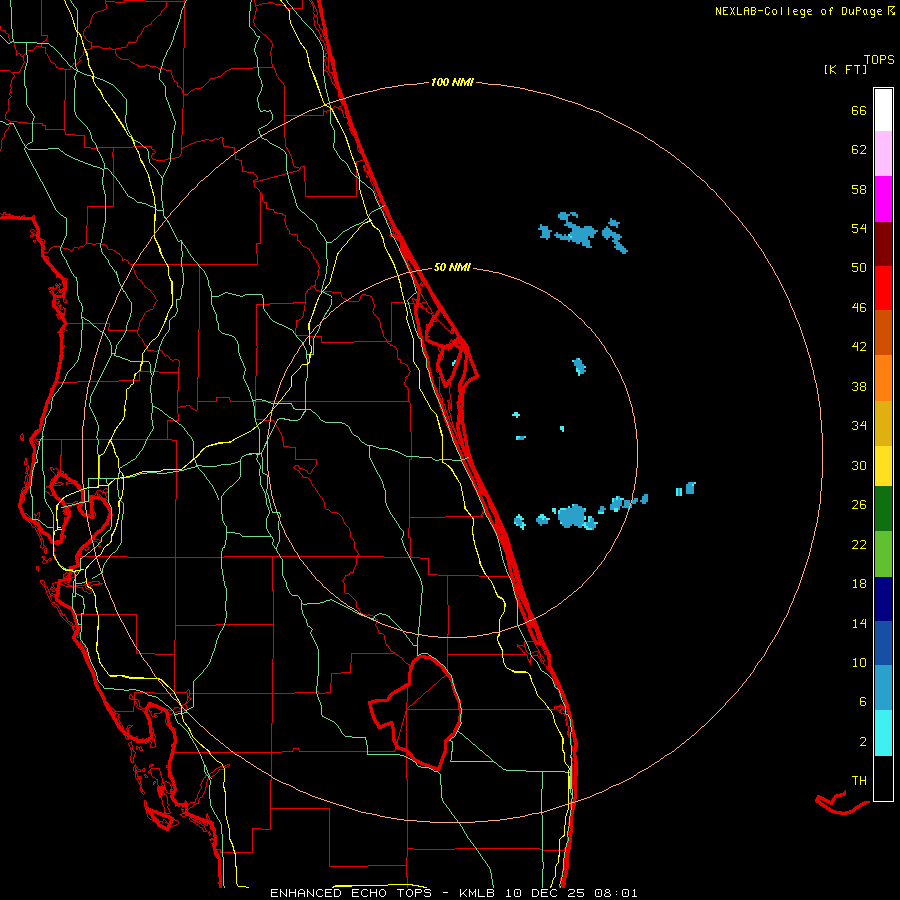Click the gold swatch between 30 and 34

click(x=883, y=423)
